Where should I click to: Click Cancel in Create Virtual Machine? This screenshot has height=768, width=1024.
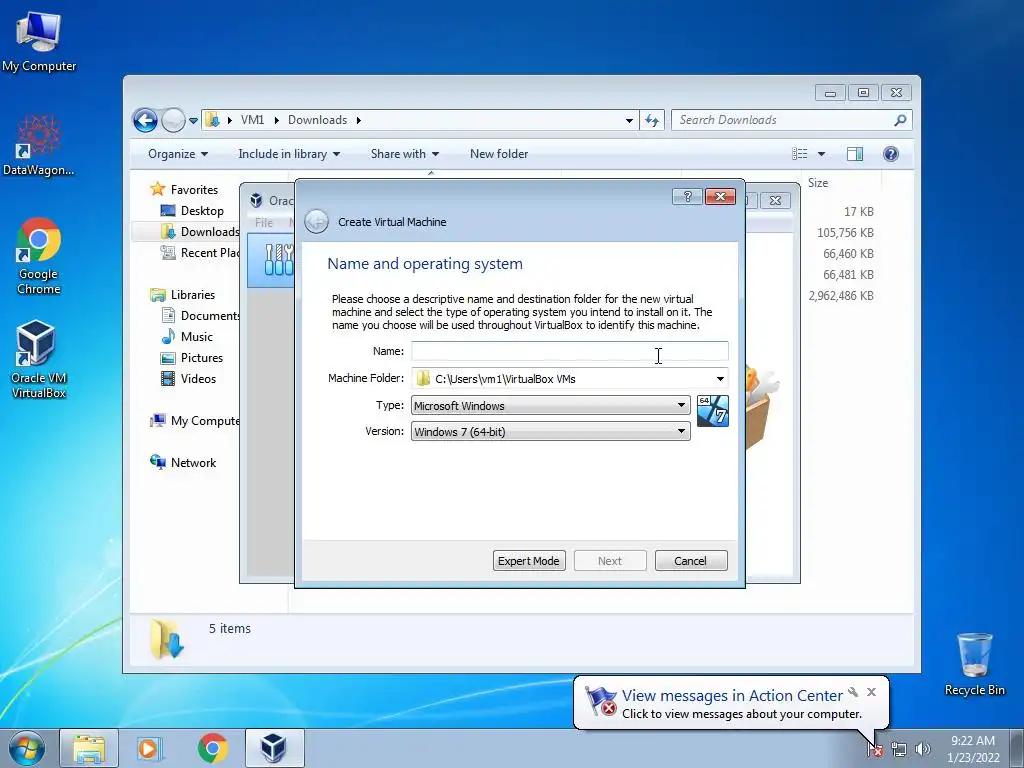tap(690, 561)
